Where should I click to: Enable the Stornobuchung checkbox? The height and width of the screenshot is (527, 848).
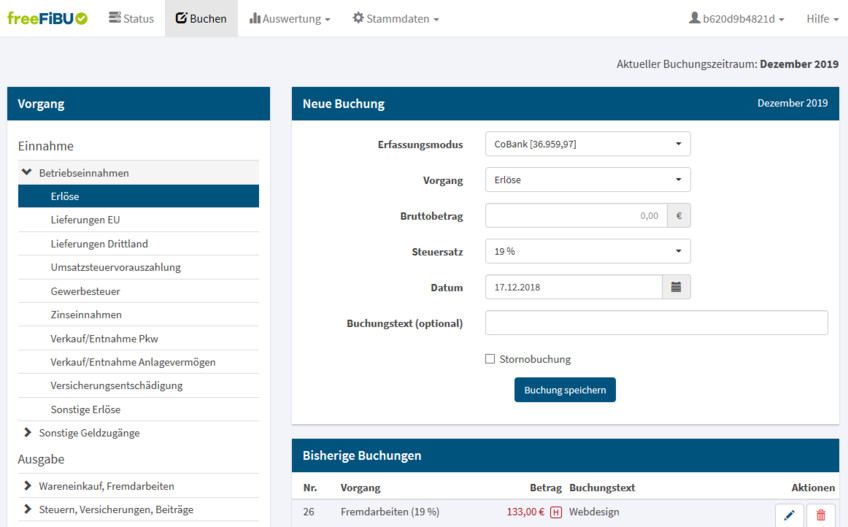(x=490, y=359)
